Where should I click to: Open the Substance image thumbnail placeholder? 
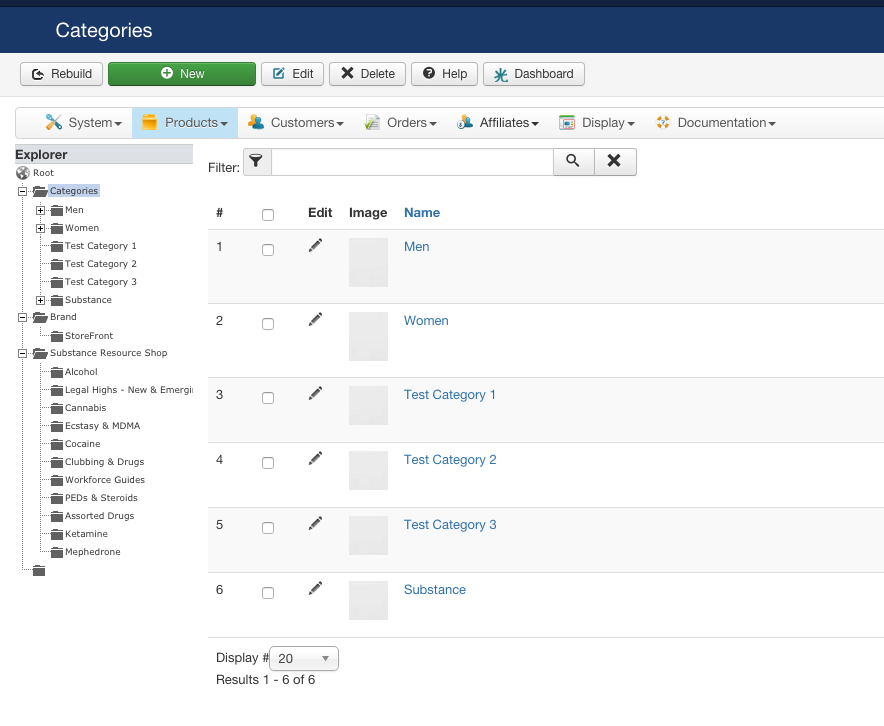368,600
